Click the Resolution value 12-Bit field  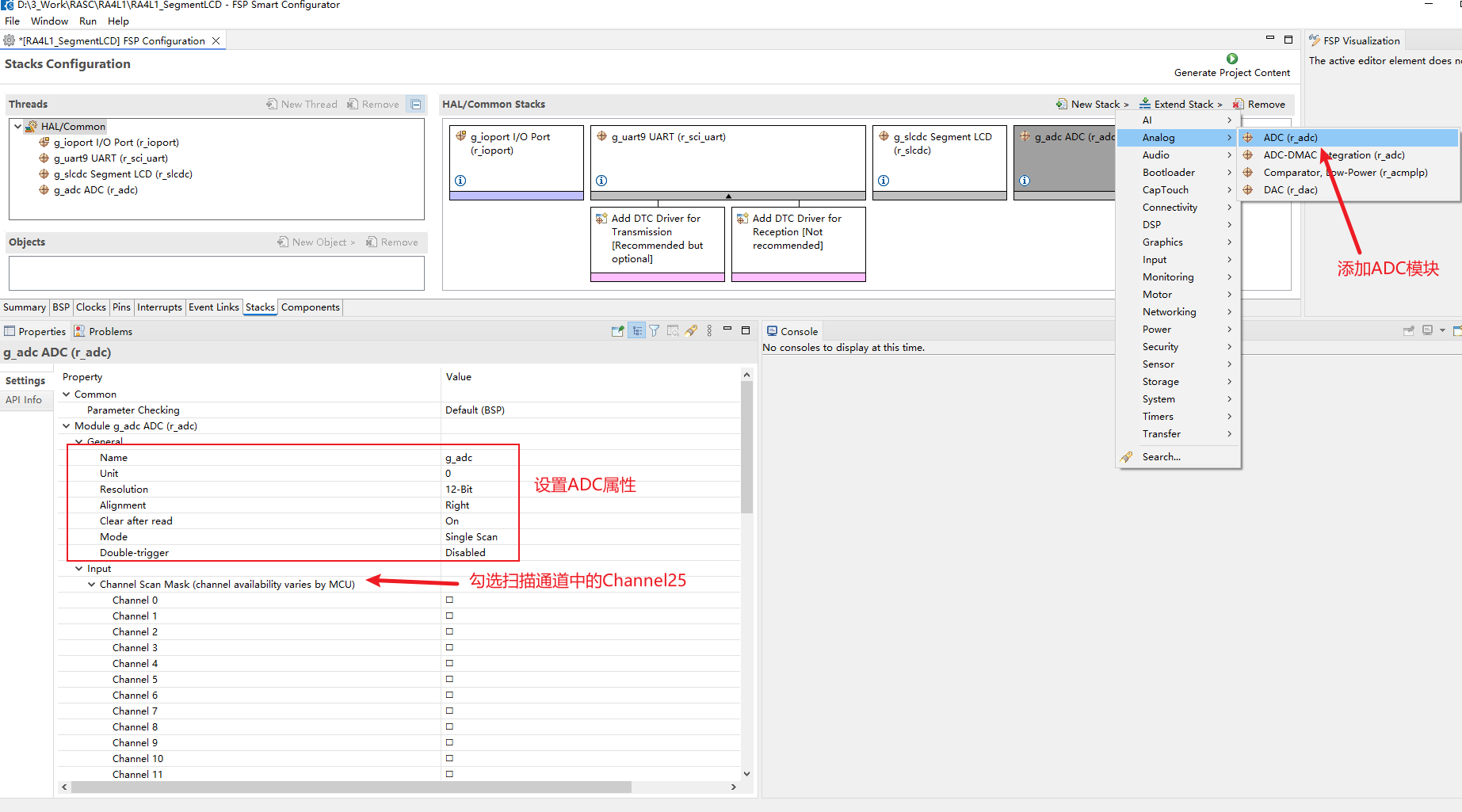590,489
